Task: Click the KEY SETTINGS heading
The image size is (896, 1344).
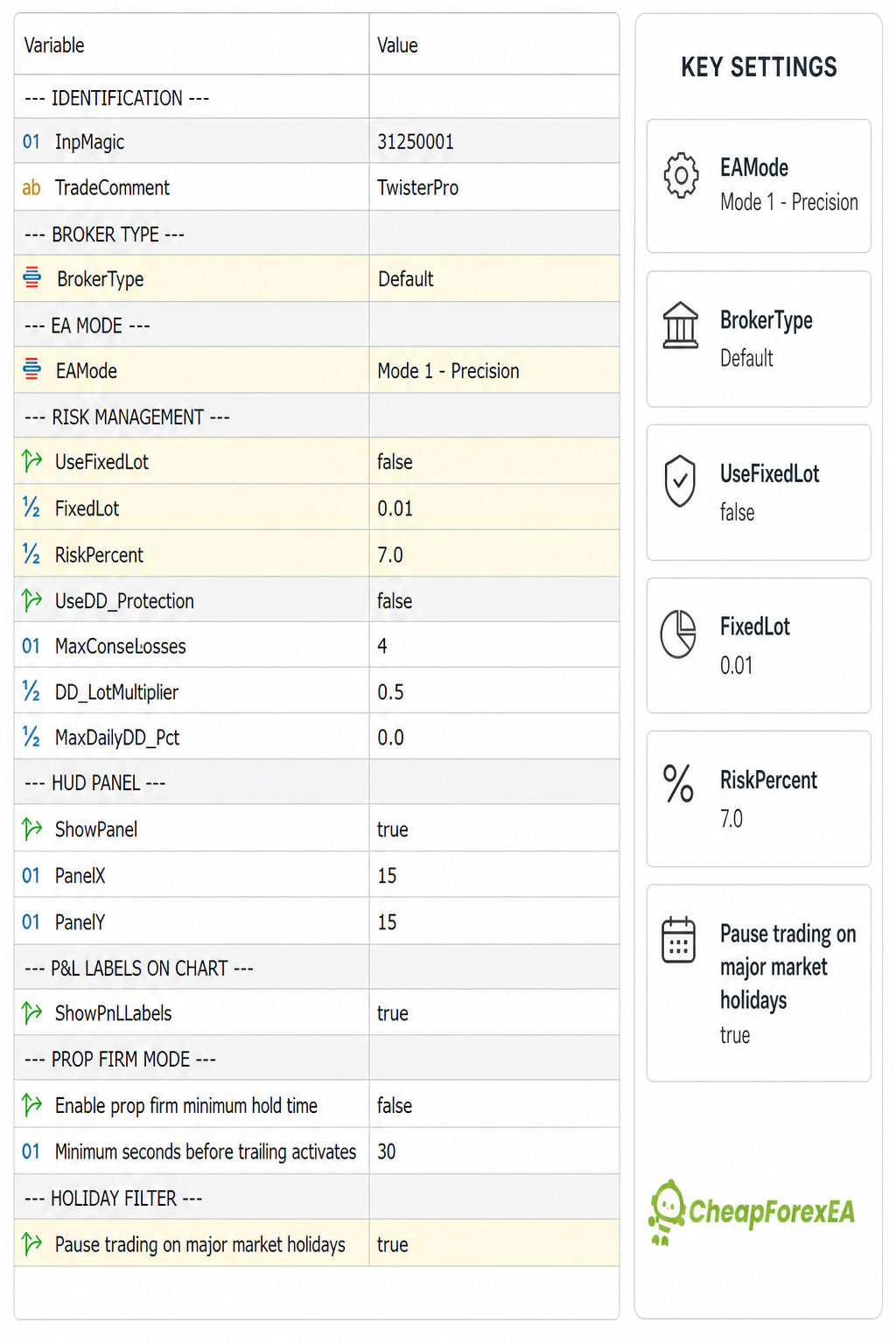Action: pos(759,67)
